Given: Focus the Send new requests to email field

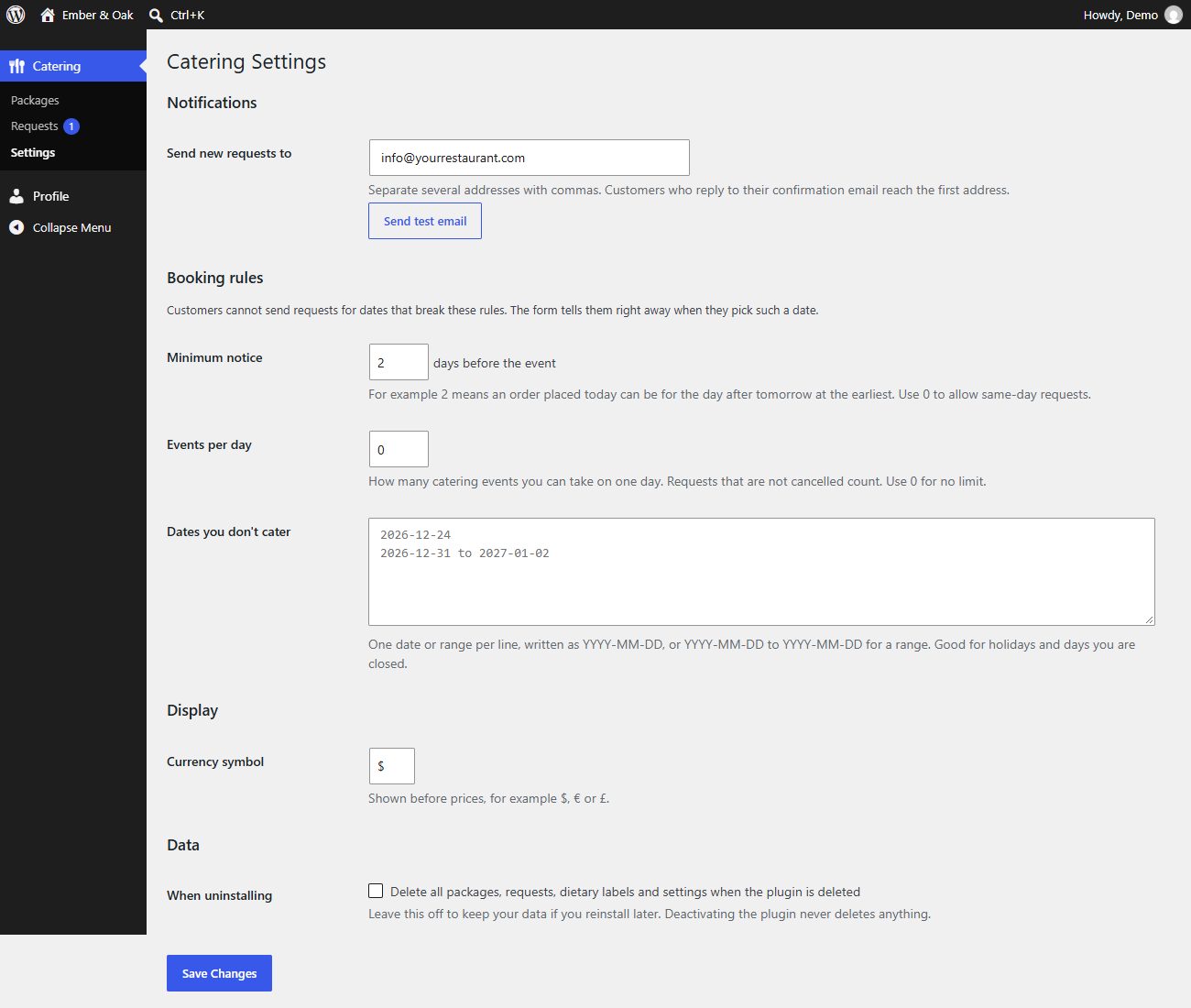Looking at the screenshot, I should 529,158.
